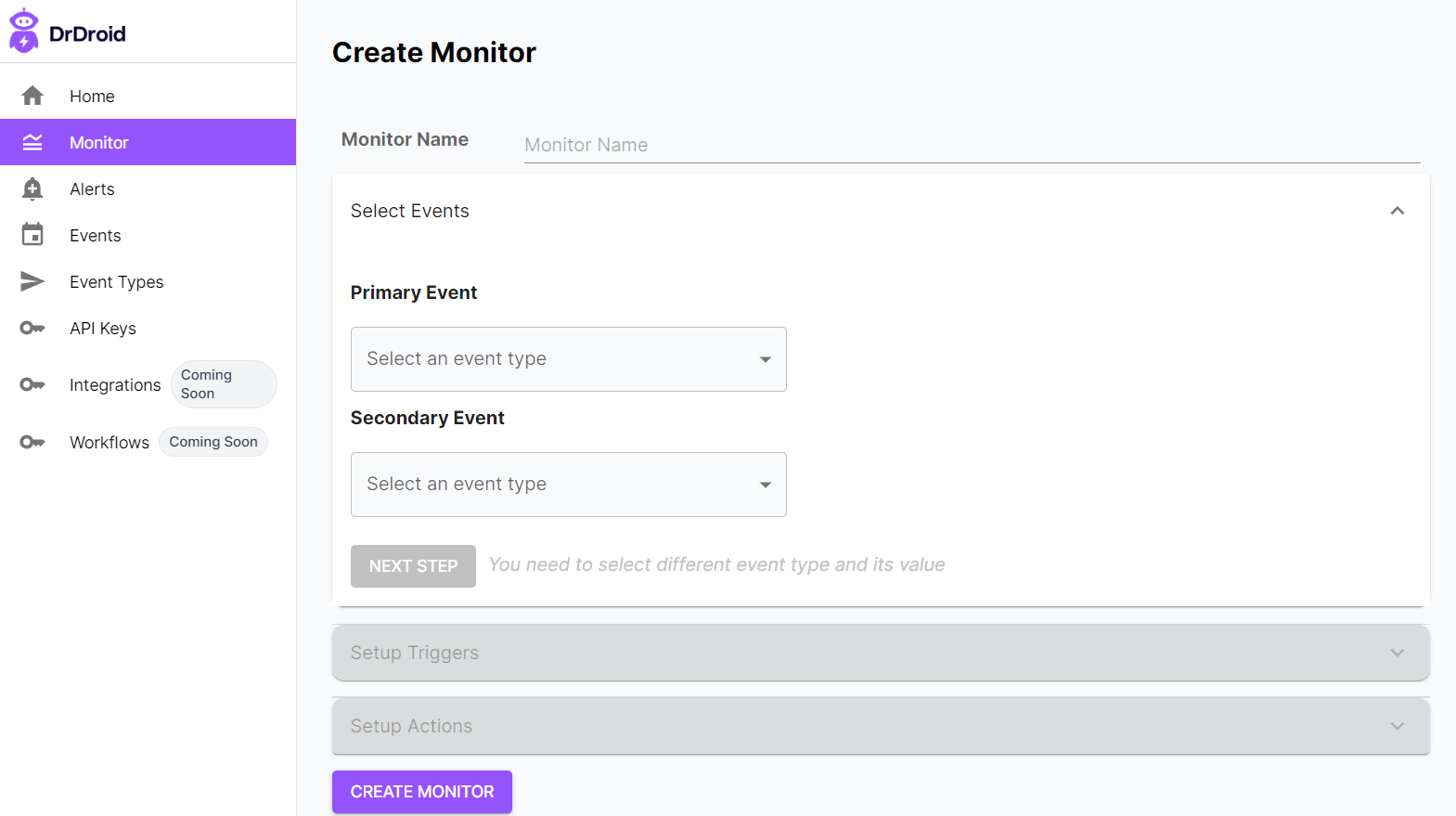Click the API Keys key icon

pos(32,328)
